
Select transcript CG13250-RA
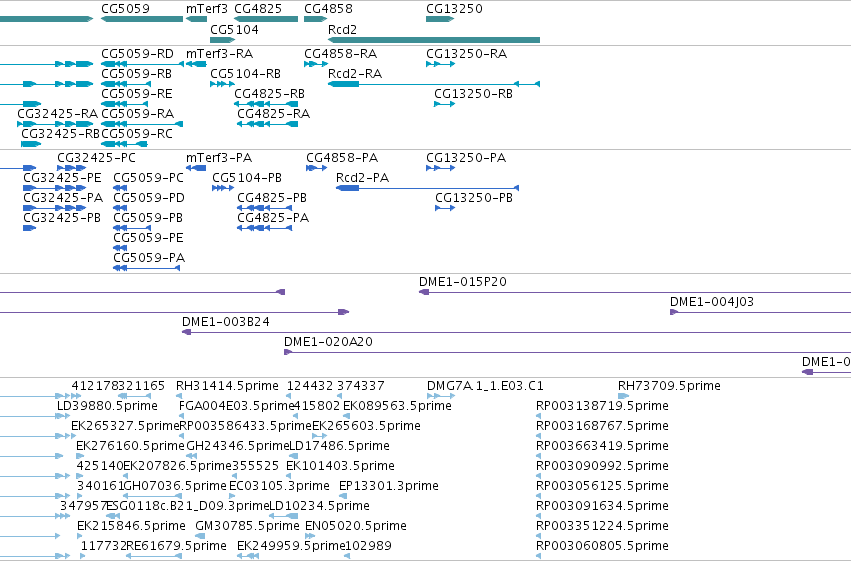440,64
